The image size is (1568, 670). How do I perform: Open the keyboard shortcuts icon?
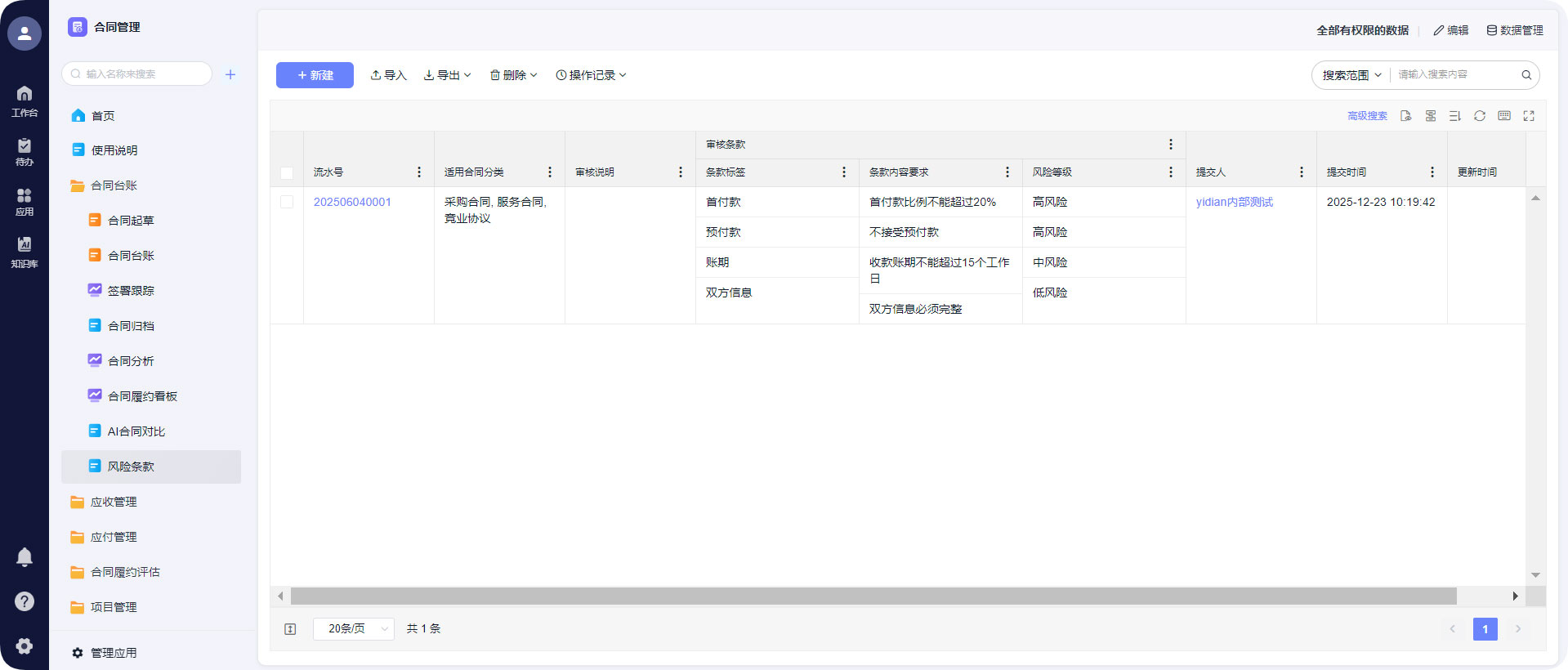coord(1503,116)
